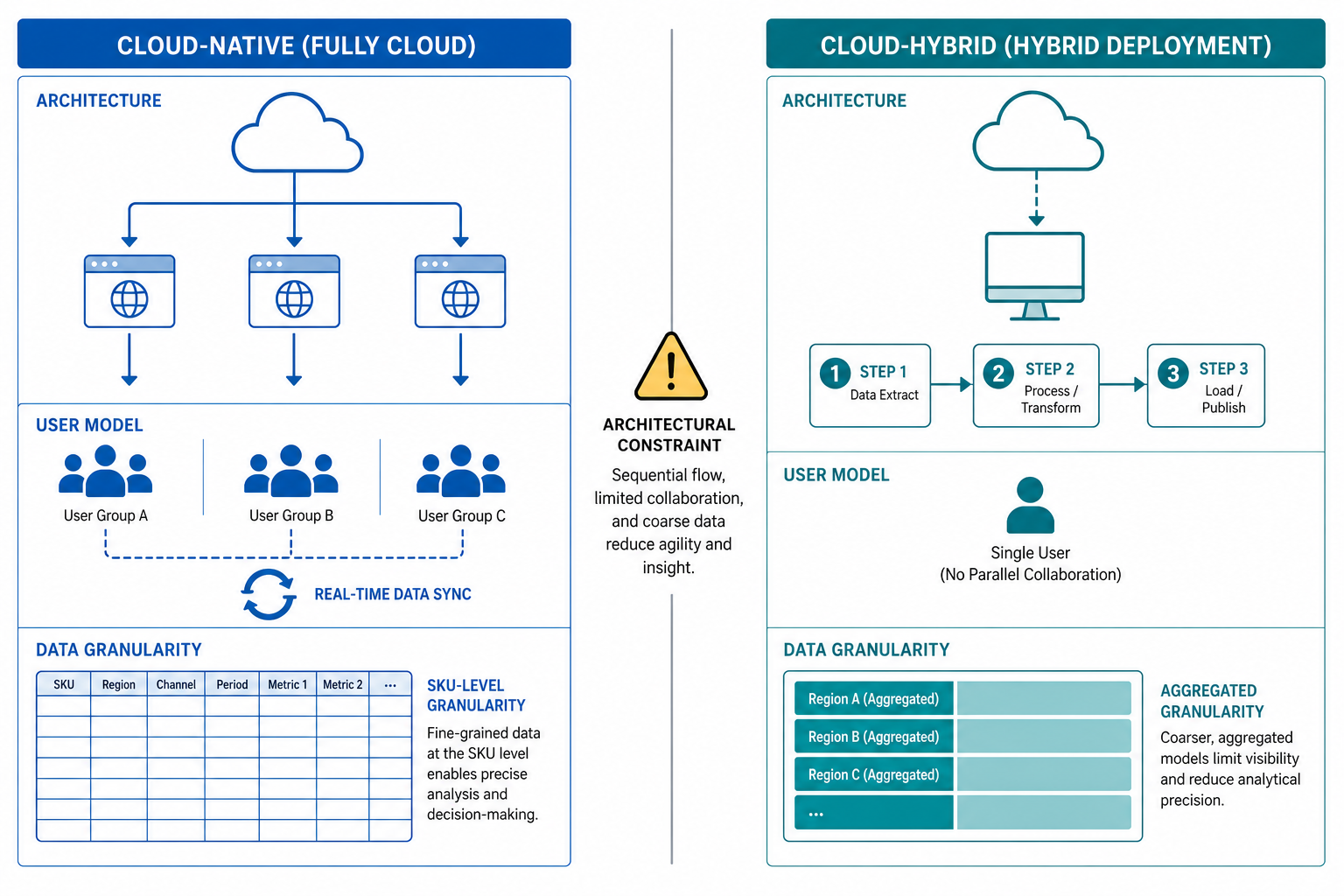Click the Cloud-Native (Fully Cloud) header banner
This screenshot has width=1344, height=896.
(294, 44)
